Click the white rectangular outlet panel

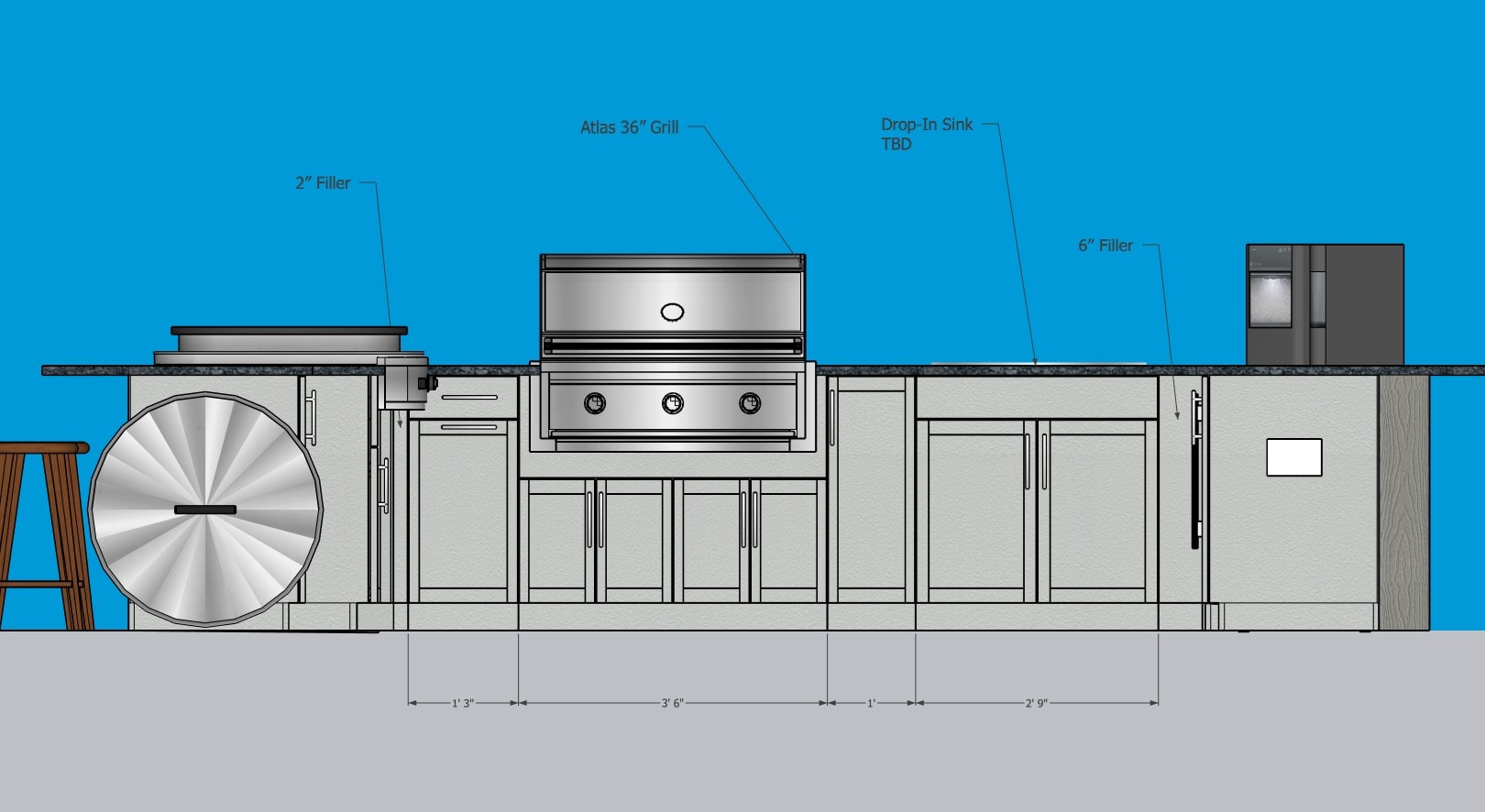click(x=1294, y=457)
